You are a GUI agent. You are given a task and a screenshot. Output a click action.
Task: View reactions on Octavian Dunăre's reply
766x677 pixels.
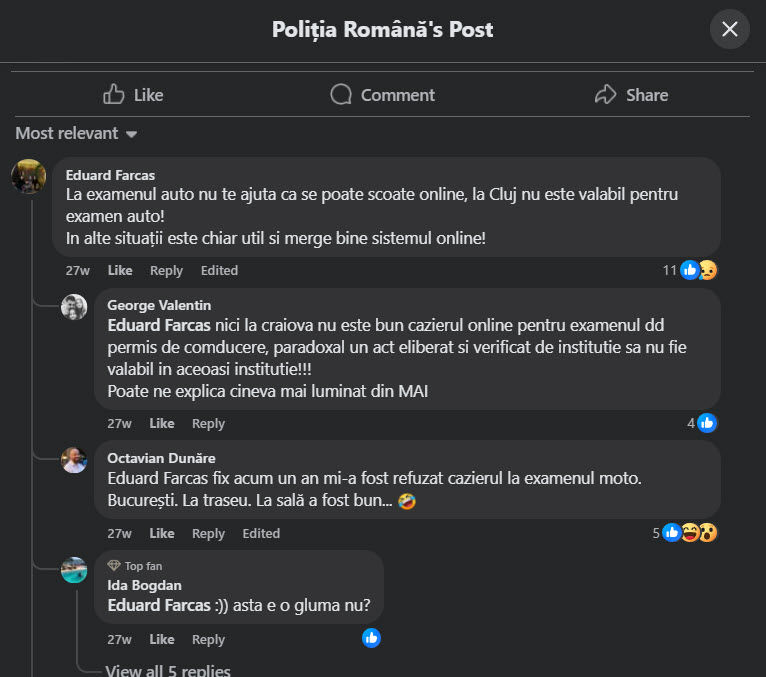point(686,533)
